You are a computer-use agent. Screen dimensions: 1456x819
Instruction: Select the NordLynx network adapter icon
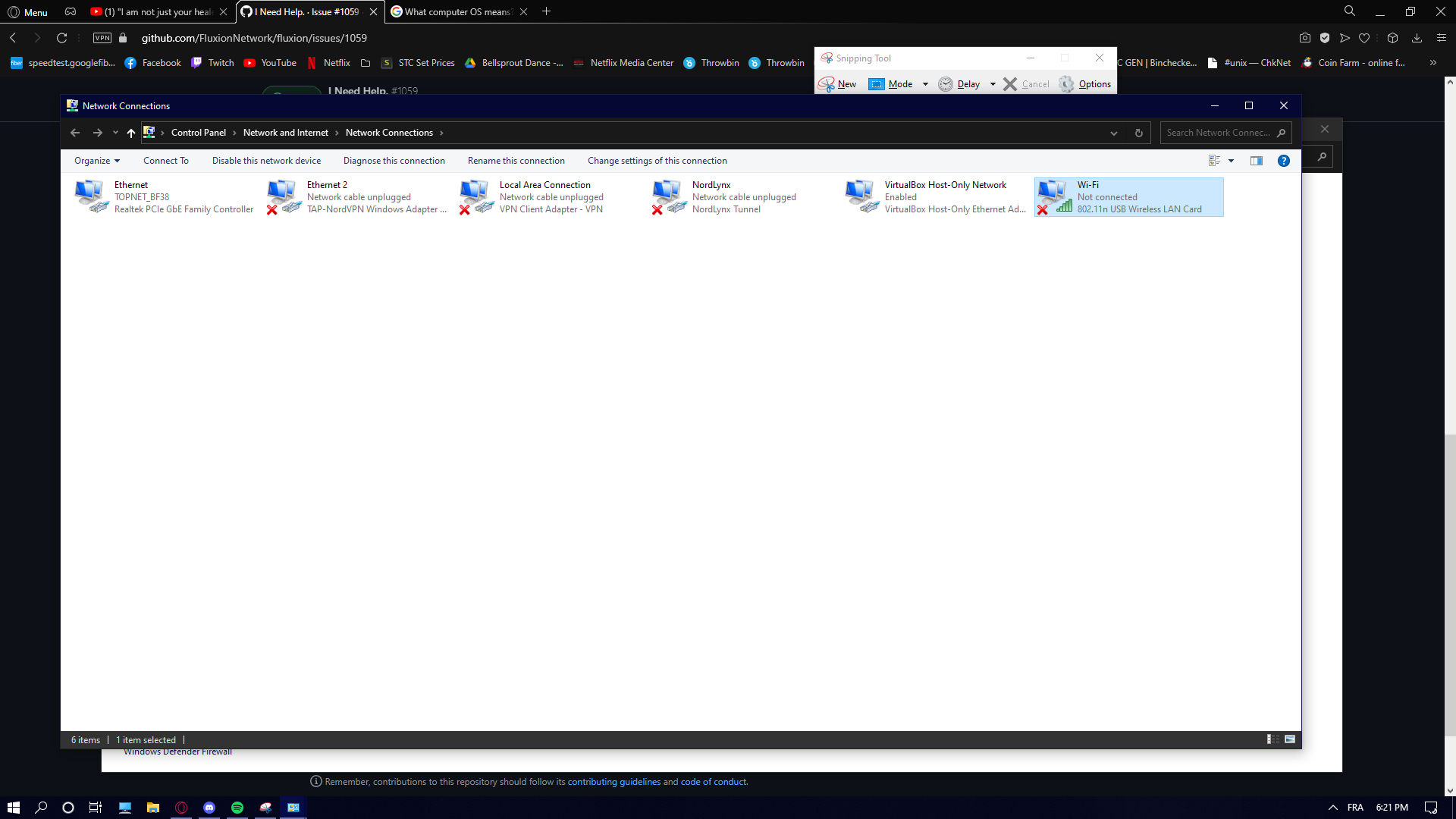coord(668,193)
